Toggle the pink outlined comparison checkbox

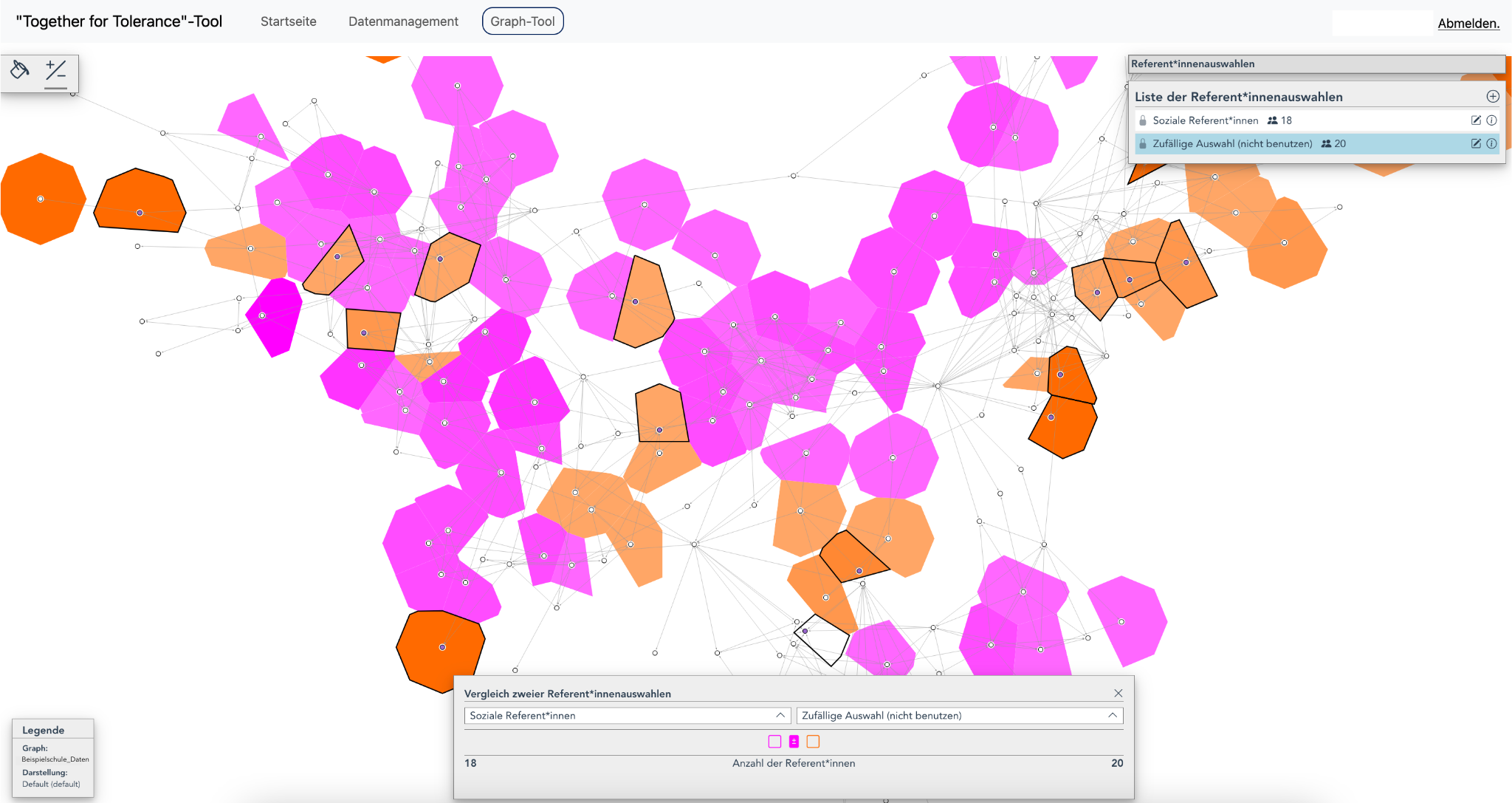(774, 741)
